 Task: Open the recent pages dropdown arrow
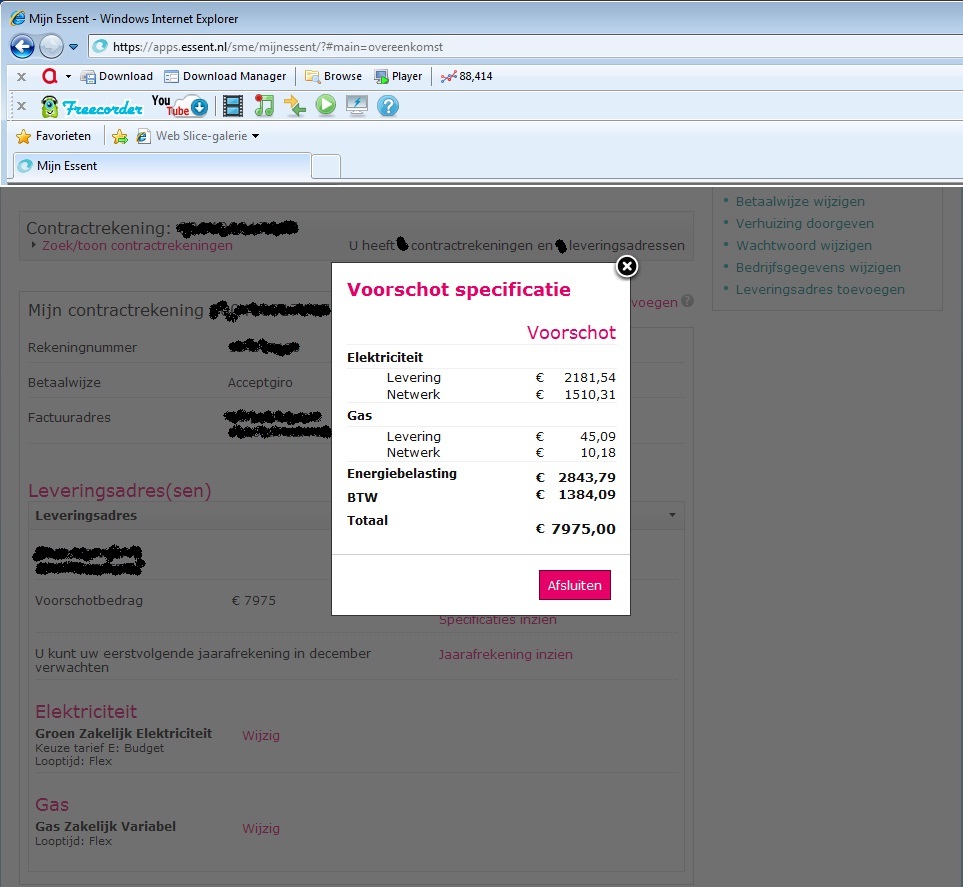tap(74, 47)
